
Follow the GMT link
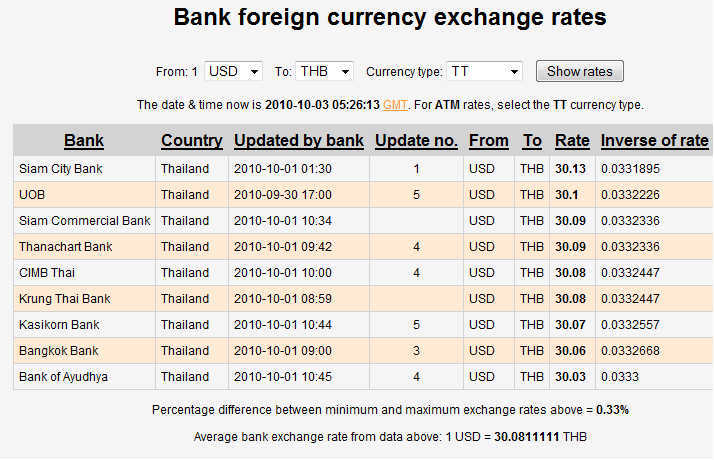(x=395, y=104)
